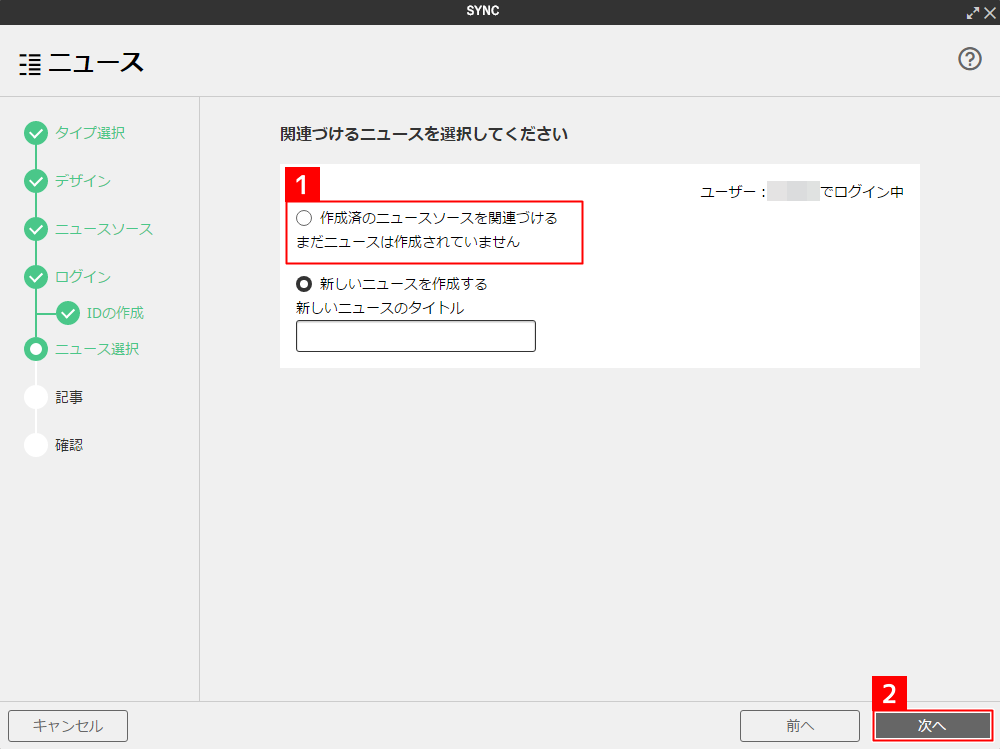Select the 確認 step label
Screen dimensions: 1000x749
click(x=69, y=445)
